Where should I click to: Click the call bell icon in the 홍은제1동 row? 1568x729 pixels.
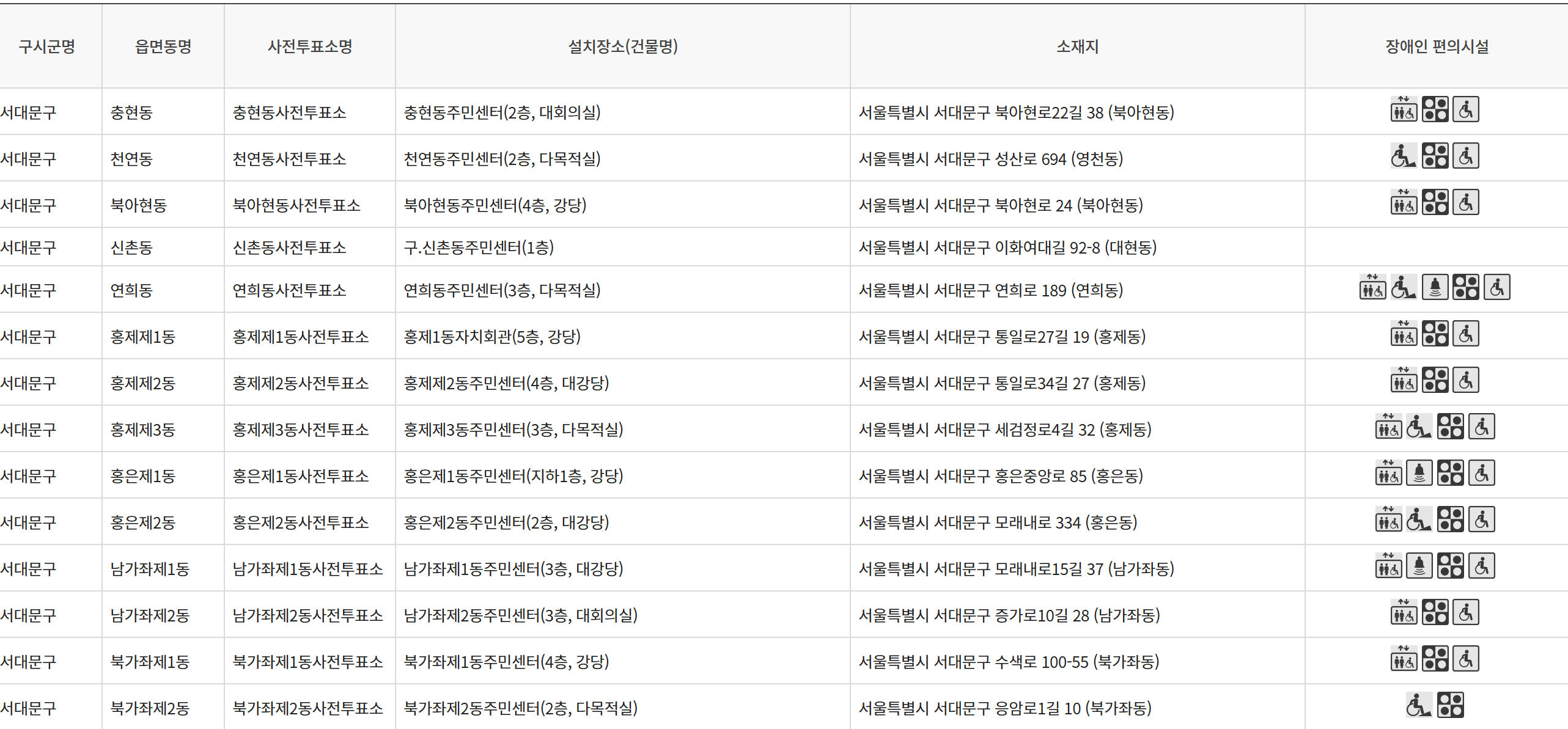coord(1419,474)
